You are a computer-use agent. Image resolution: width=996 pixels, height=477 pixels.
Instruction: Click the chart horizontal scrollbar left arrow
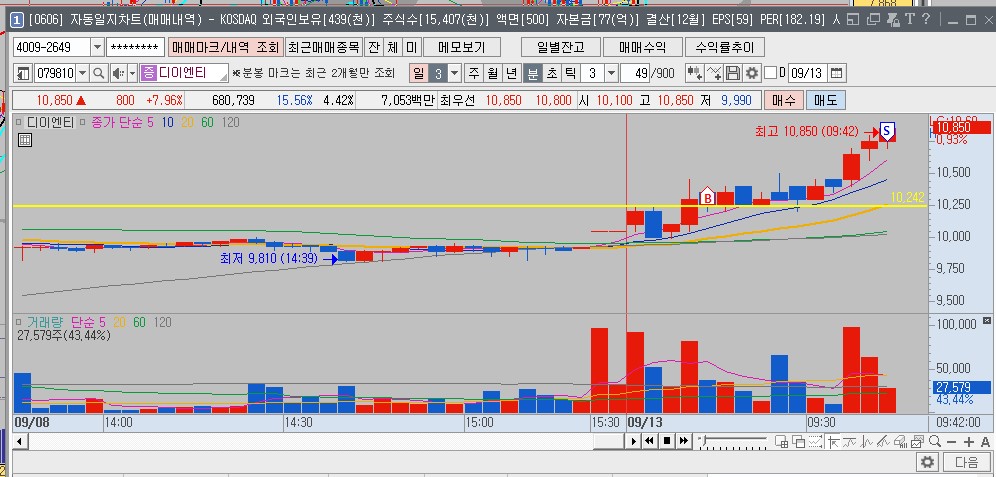point(19,441)
